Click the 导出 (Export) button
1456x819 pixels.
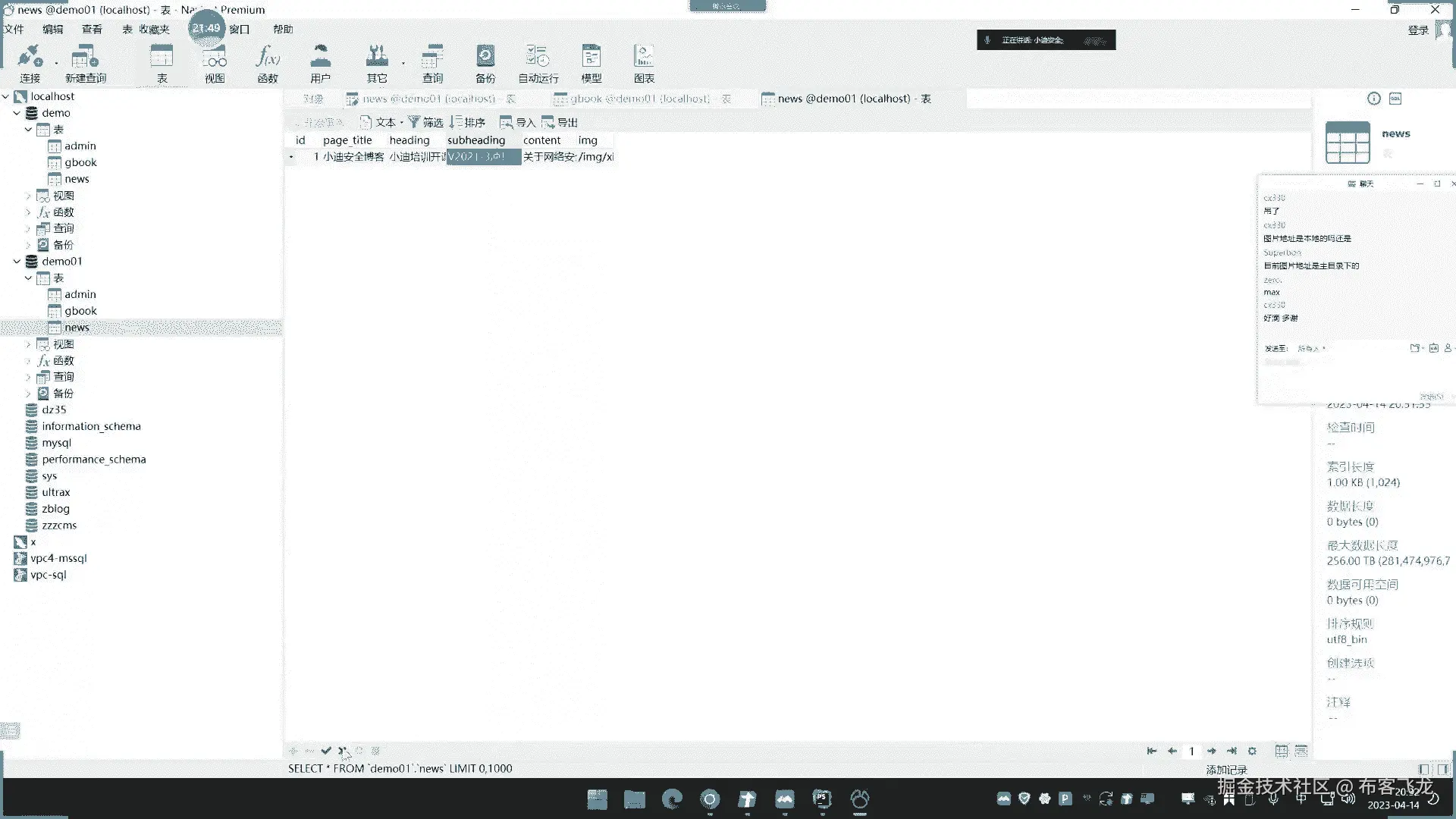tap(560, 122)
